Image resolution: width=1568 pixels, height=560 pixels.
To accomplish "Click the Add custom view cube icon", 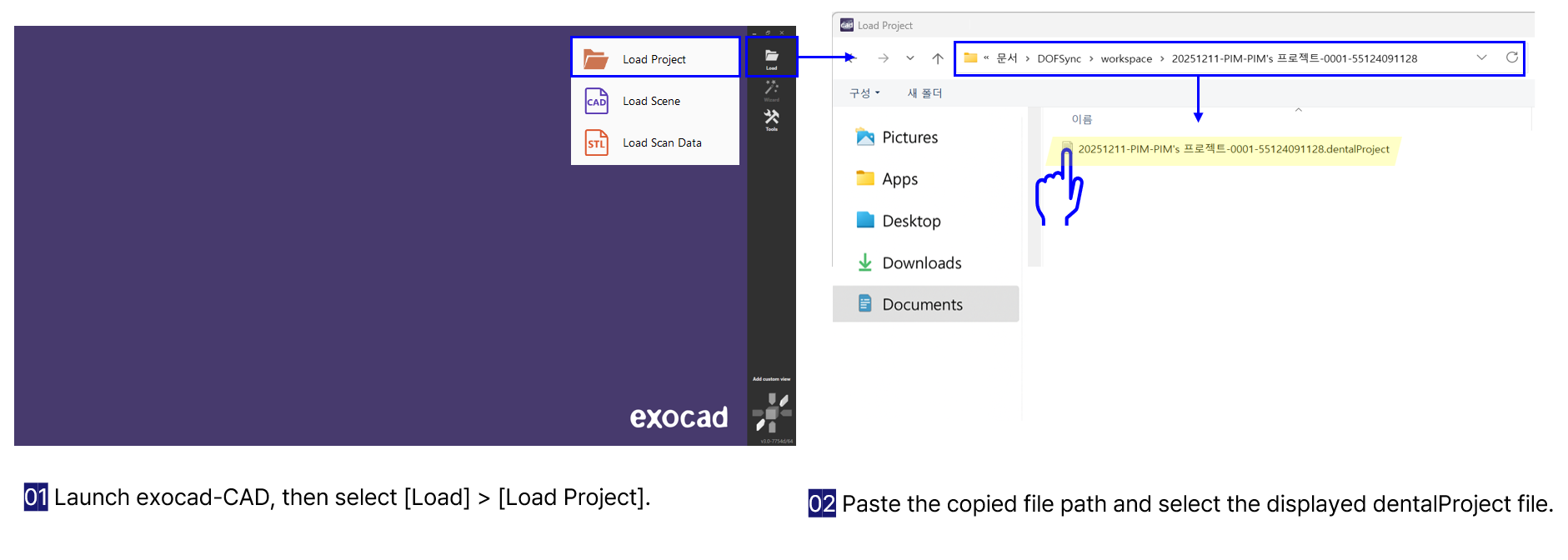I will [x=771, y=412].
